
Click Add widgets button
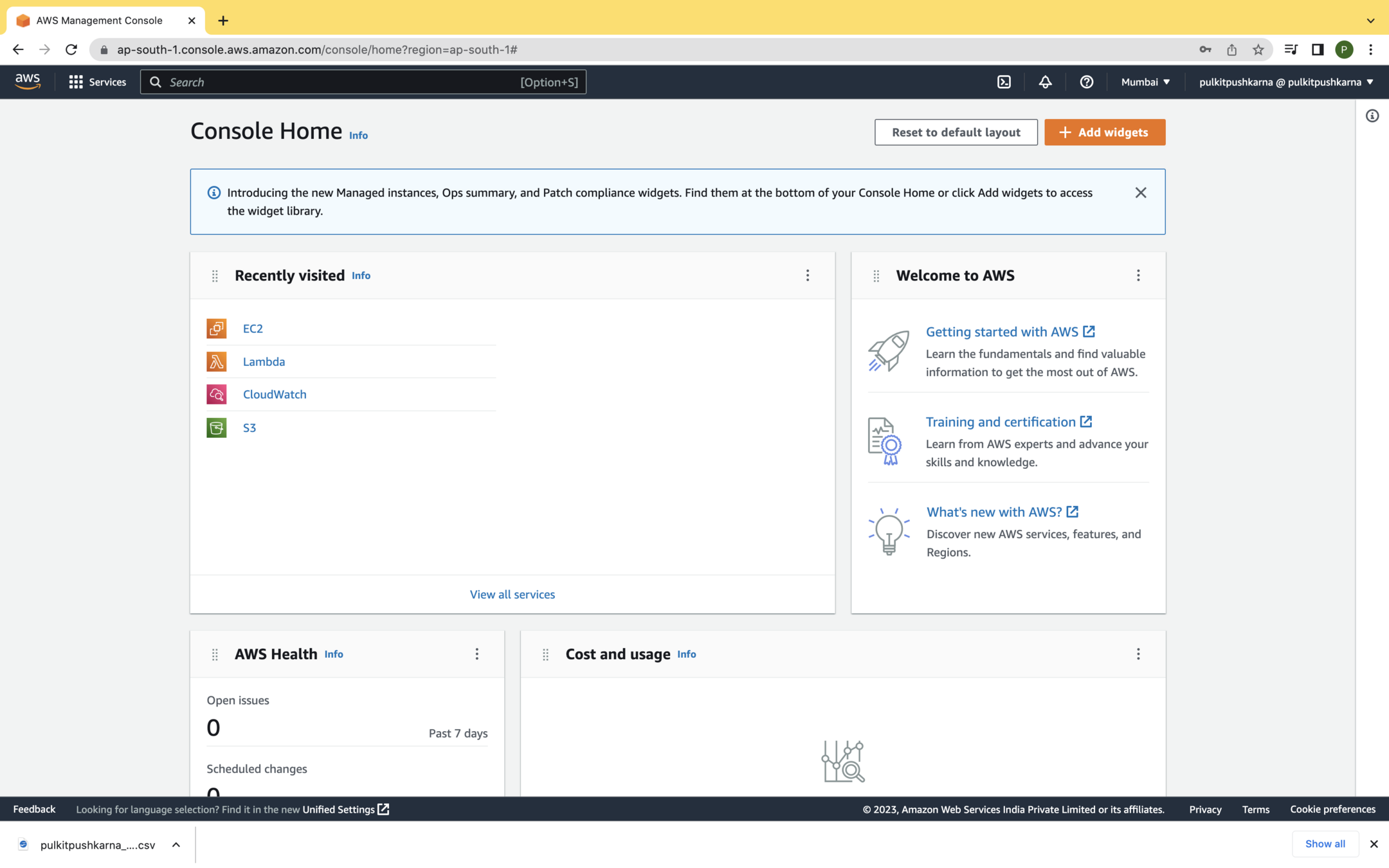coord(1104,132)
